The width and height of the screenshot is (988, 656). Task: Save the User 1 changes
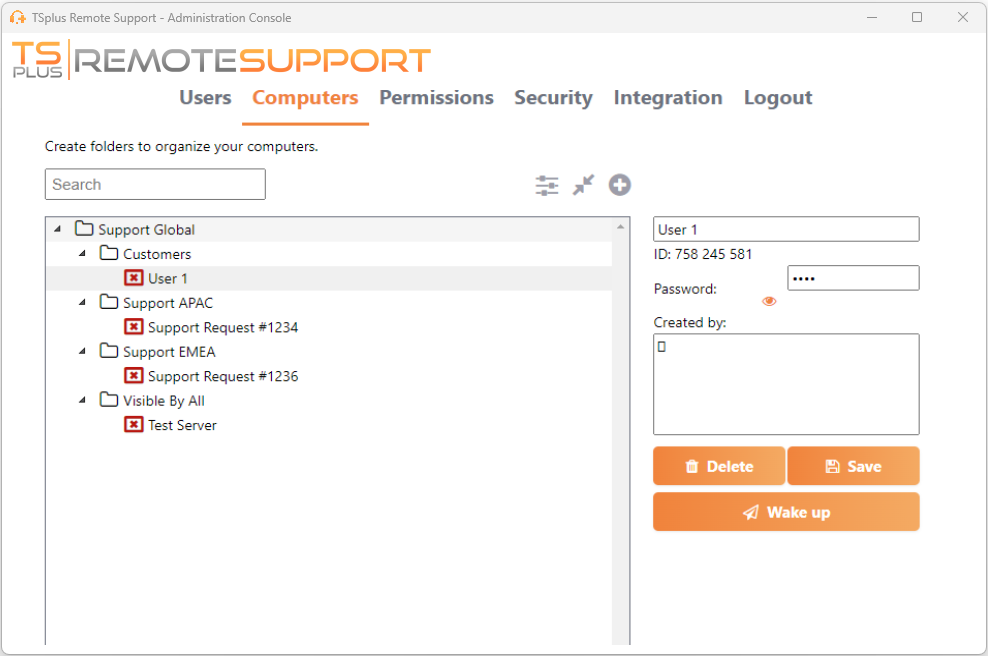tap(853, 465)
